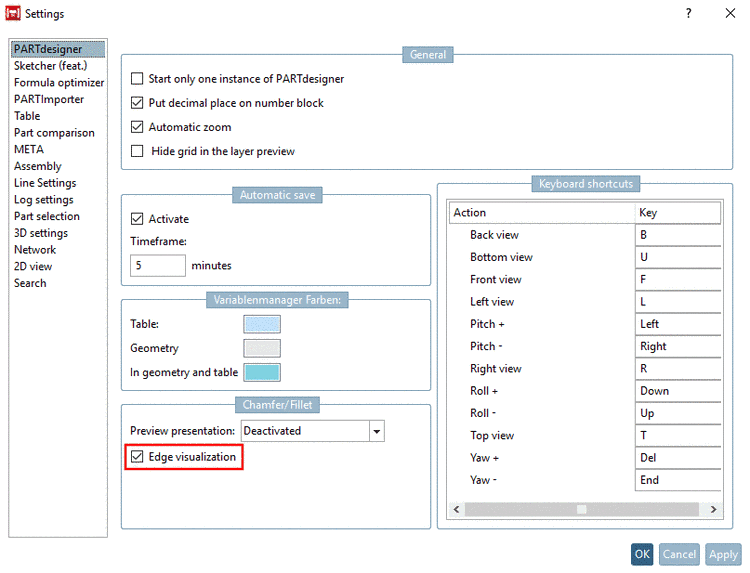Open 3D settings page
Screen dimensions: 750x573
click(58, 233)
